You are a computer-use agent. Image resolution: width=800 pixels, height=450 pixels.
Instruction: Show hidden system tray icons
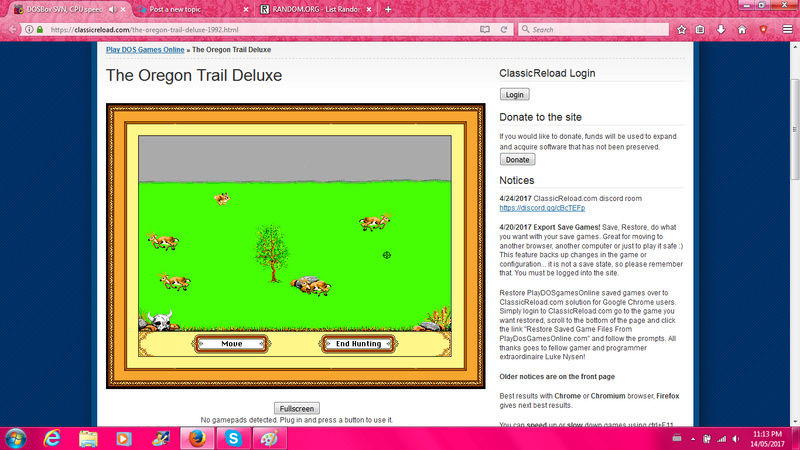point(693,439)
